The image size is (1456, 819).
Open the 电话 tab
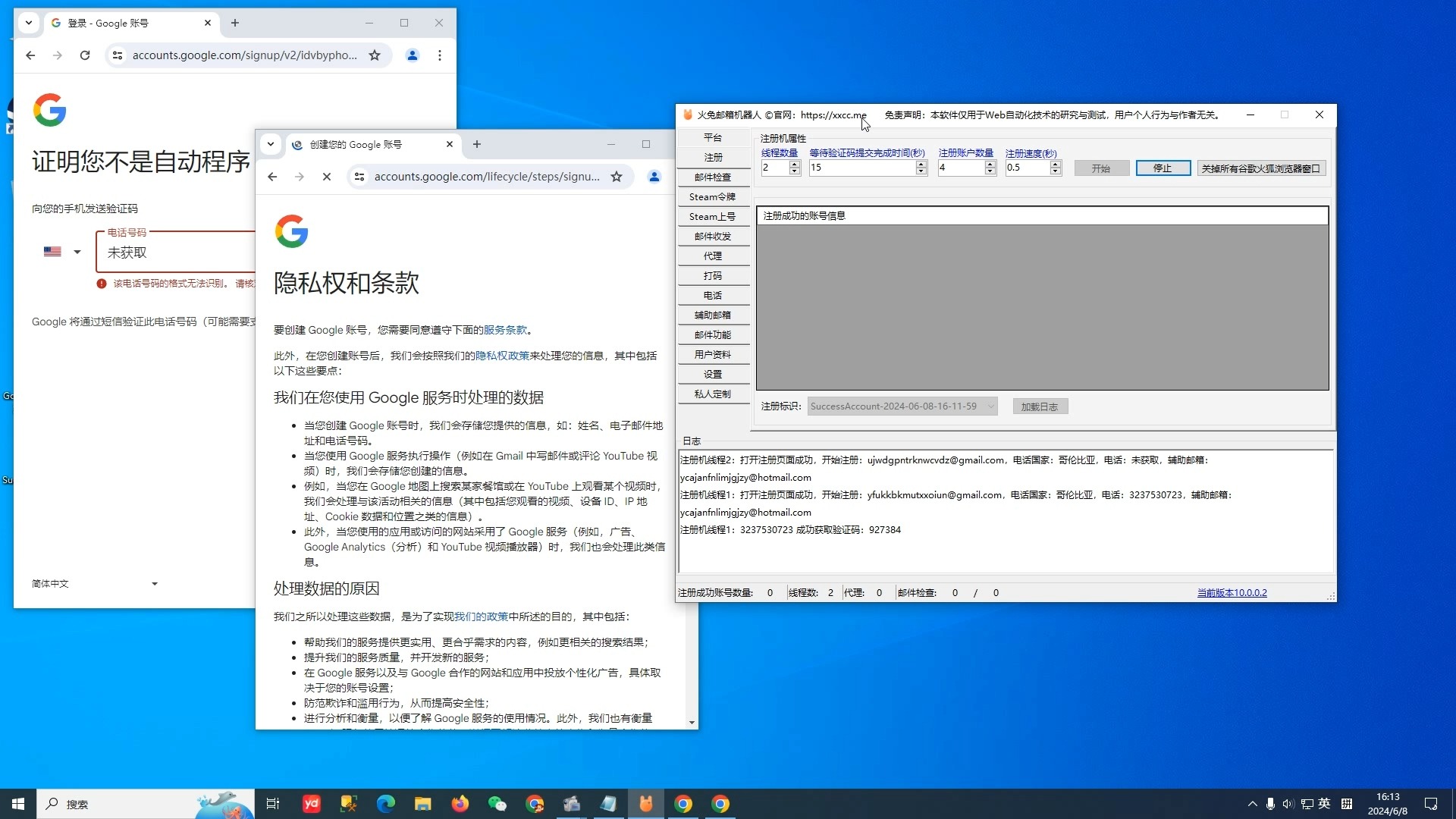tap(713, 296)
